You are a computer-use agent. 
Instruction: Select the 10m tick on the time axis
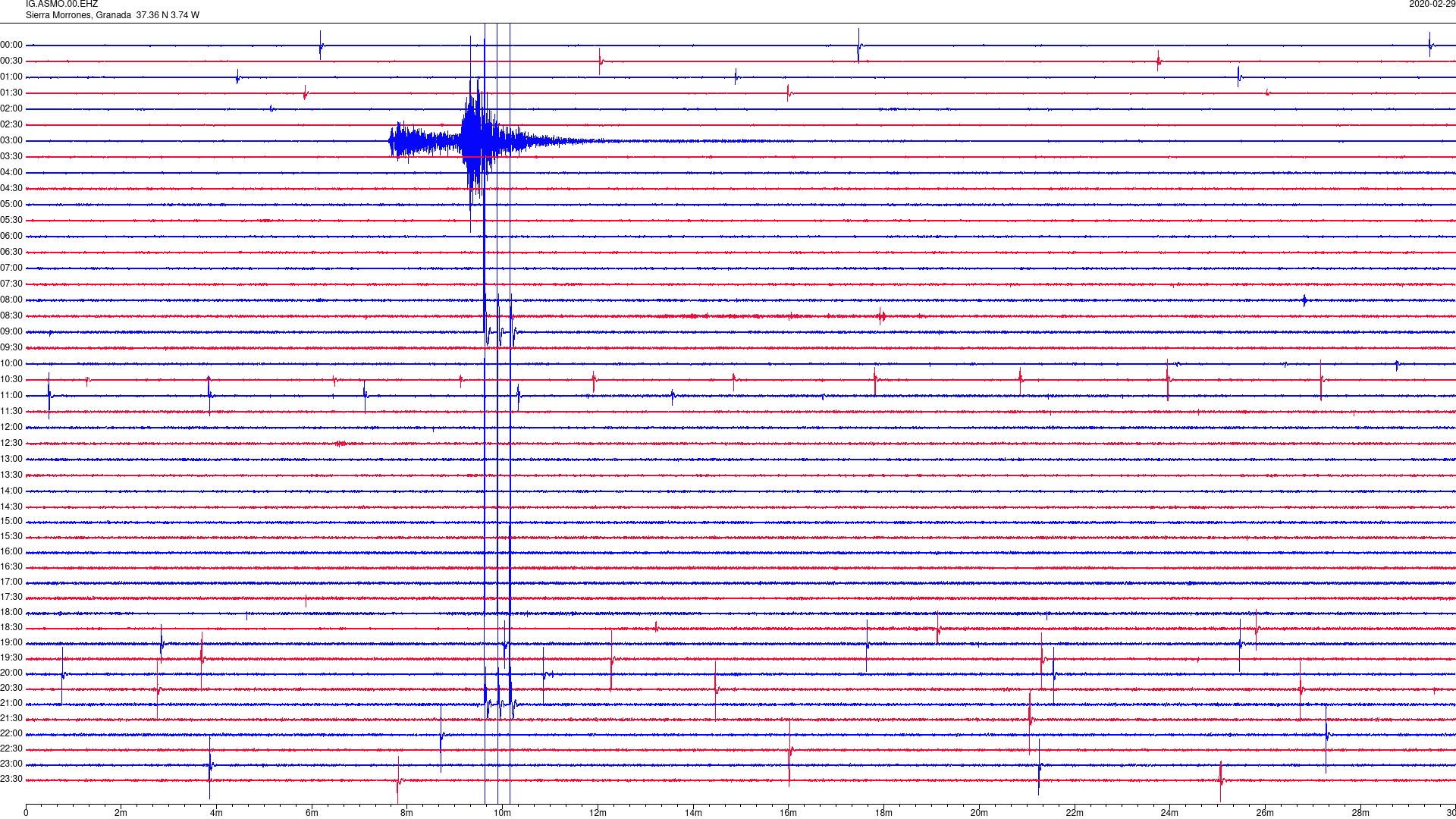pos(502,813)
